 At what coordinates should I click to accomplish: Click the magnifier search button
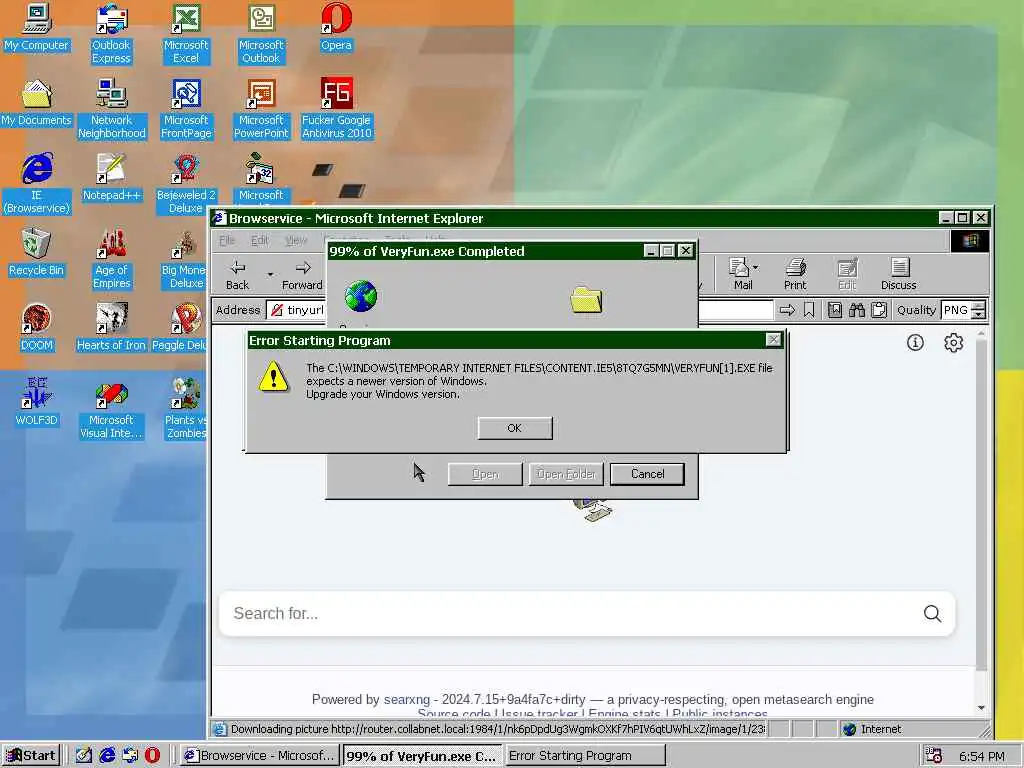pyautogui.click(x=933, y=613)
